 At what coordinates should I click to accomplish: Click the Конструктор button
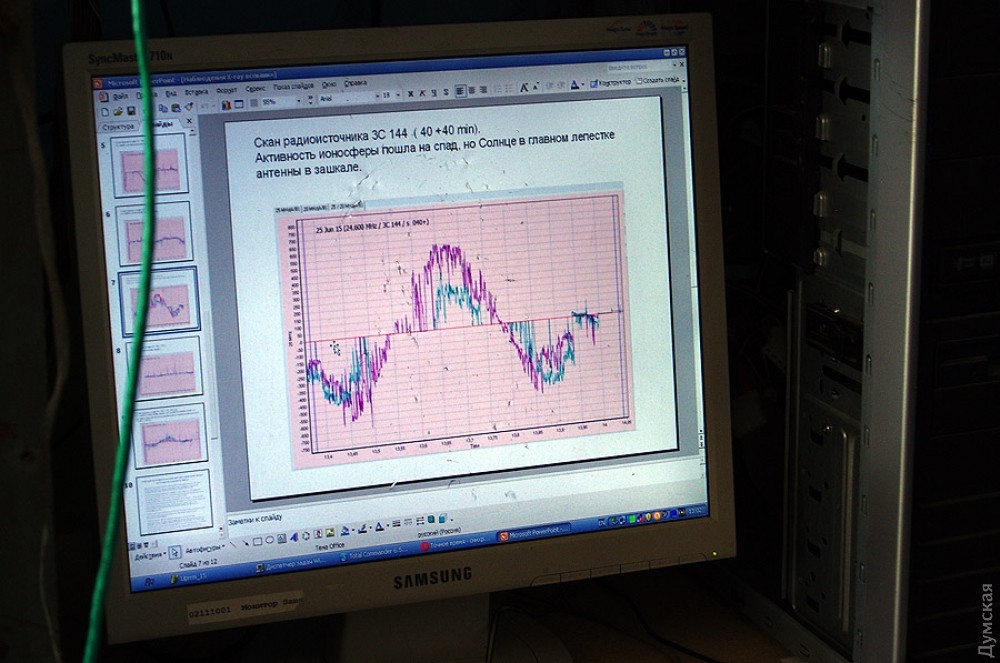[x=610, y=81]
